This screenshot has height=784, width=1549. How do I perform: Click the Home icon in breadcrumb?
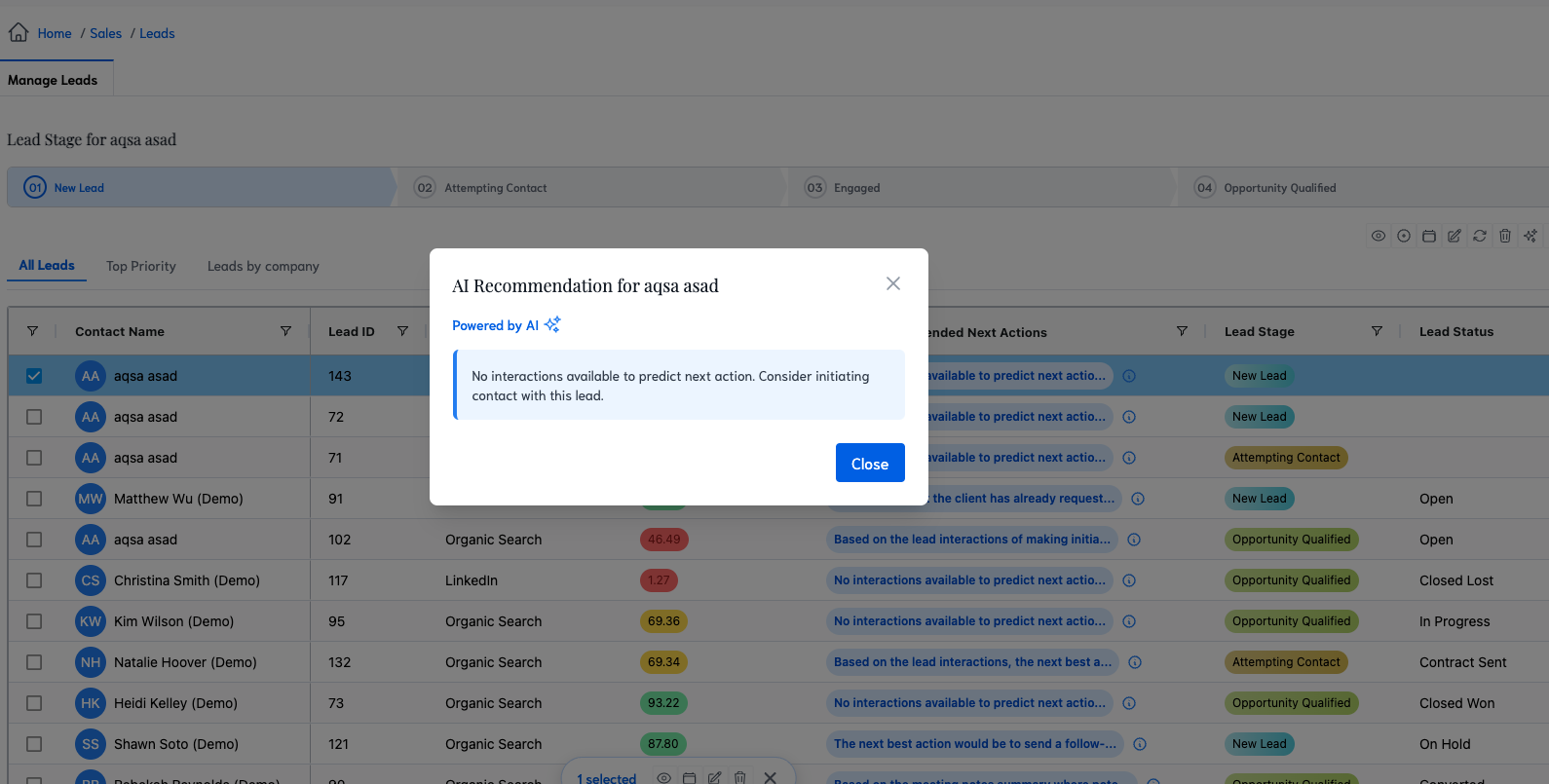point(19,33)
